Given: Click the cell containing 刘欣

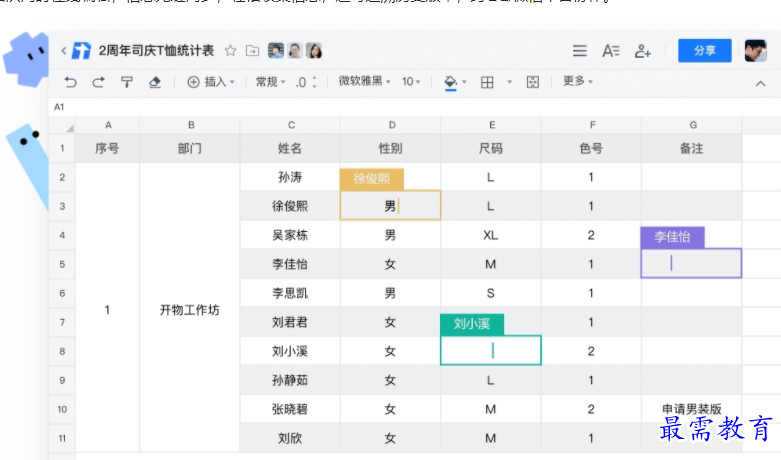Looking at the screenshot, I should click(x=290, y=438).
